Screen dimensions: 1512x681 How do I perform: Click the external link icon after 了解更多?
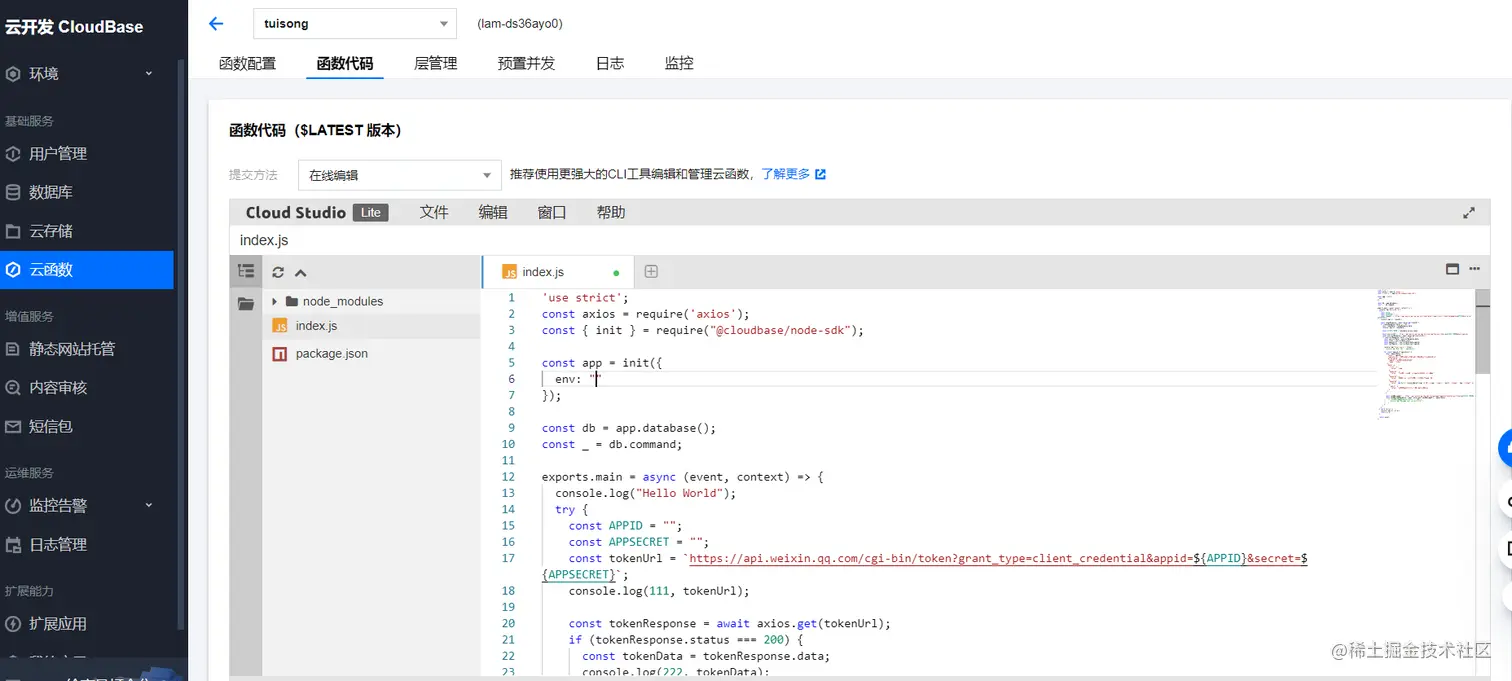point(821,174)
